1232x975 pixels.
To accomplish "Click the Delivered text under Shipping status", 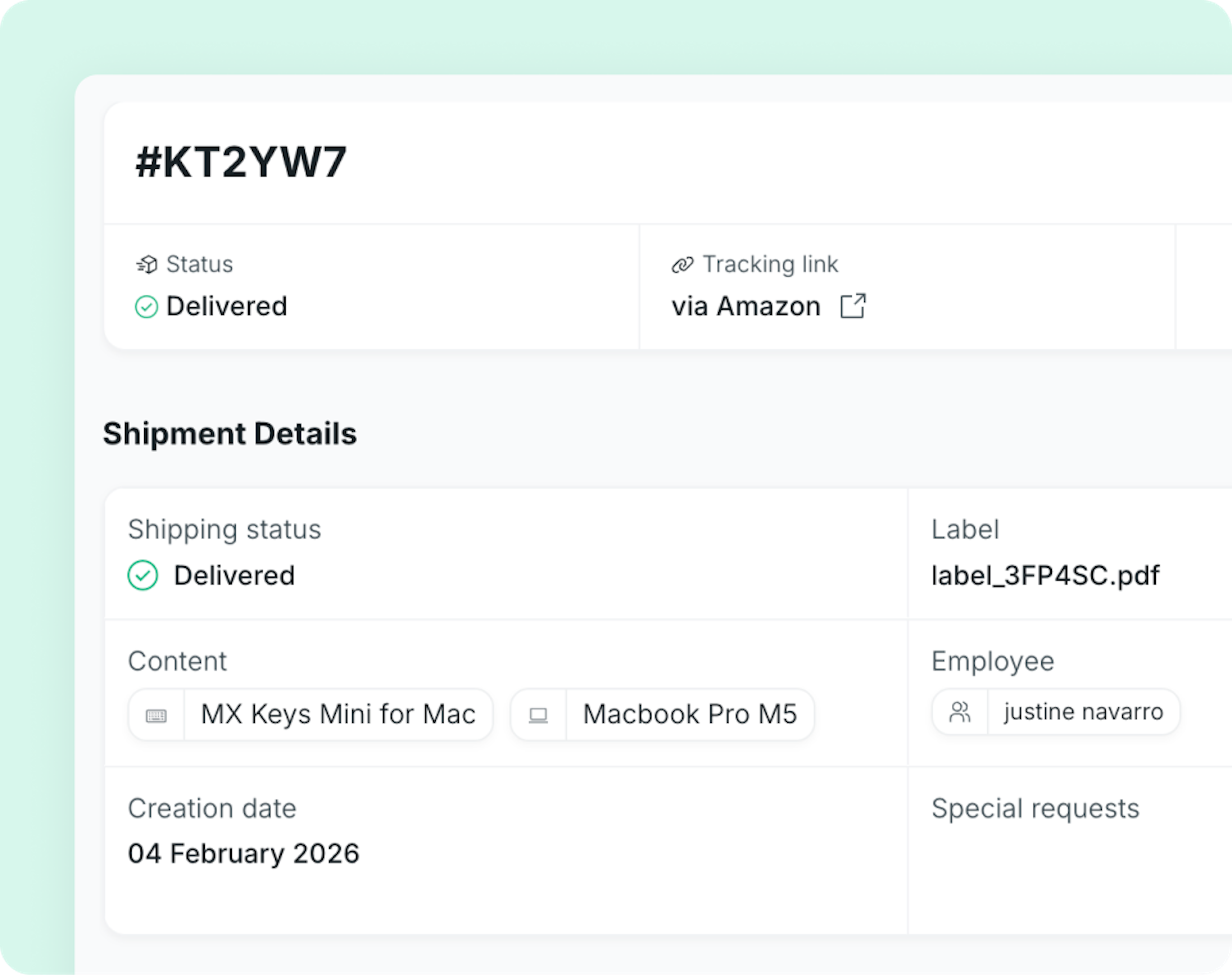I will click(x=234, y=575).
